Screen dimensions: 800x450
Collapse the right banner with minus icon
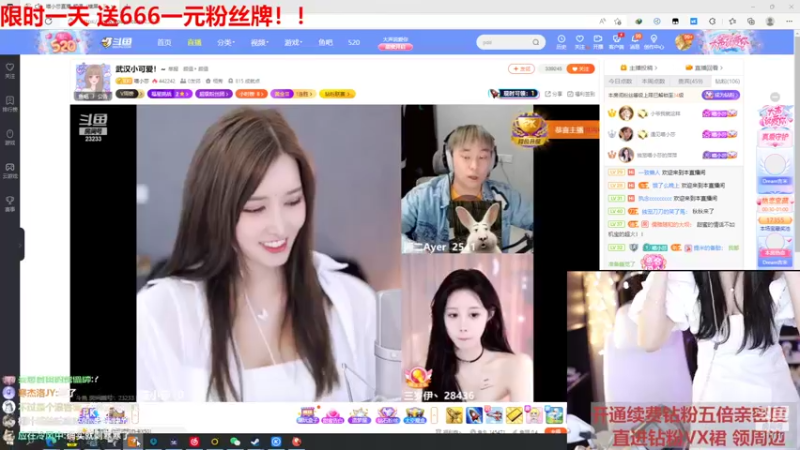click(775, 97)
